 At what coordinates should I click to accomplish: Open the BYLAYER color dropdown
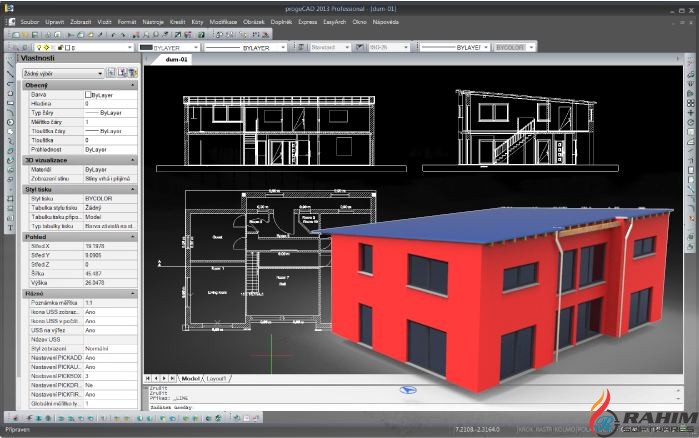(x=195, y=48)
